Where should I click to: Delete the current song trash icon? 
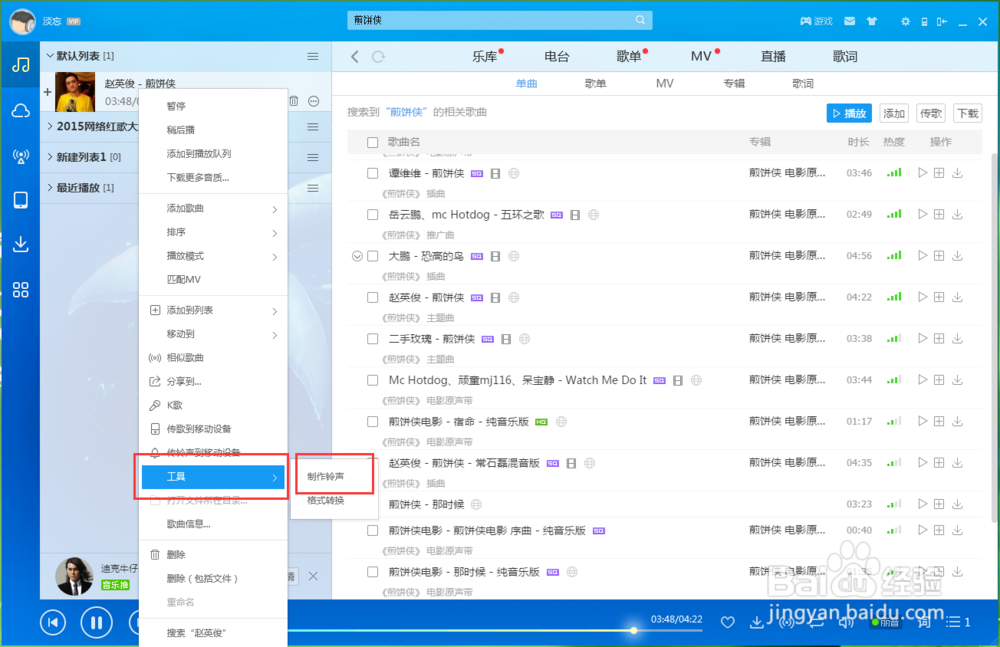(294, 101)
